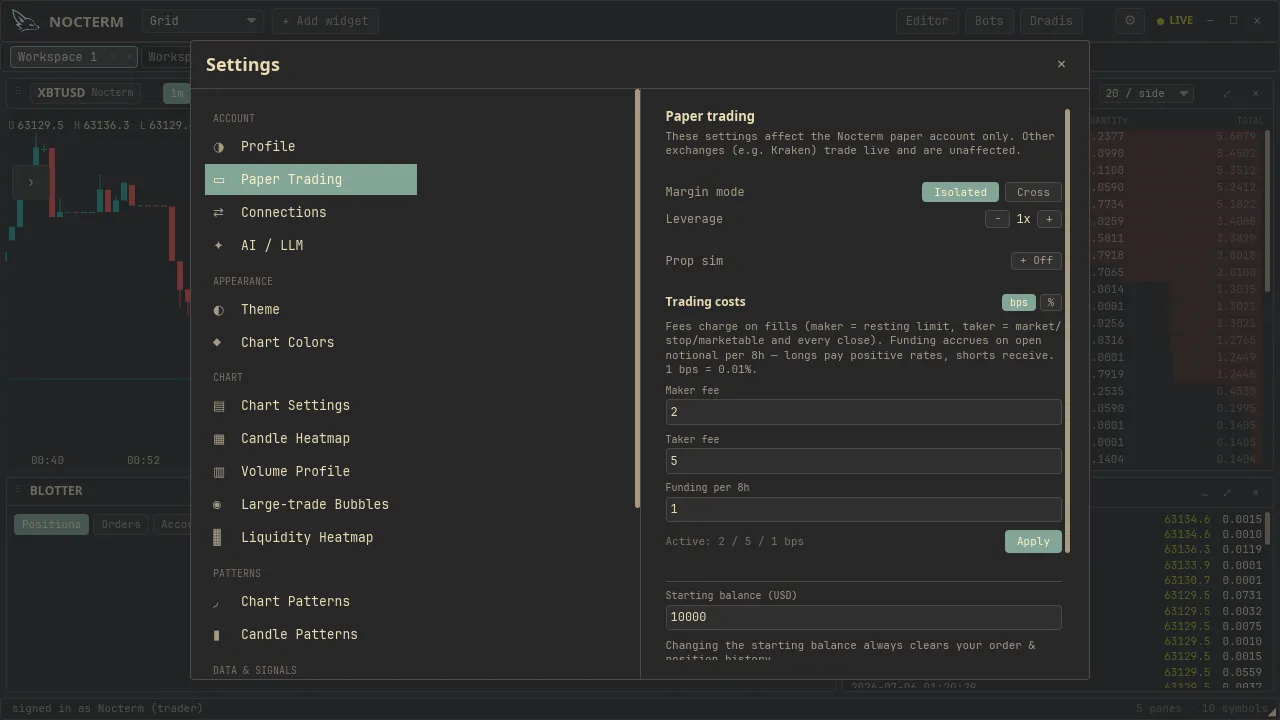The image size is (1280, 720).
Task: Go to Theme settings
Action: (311, 310)
